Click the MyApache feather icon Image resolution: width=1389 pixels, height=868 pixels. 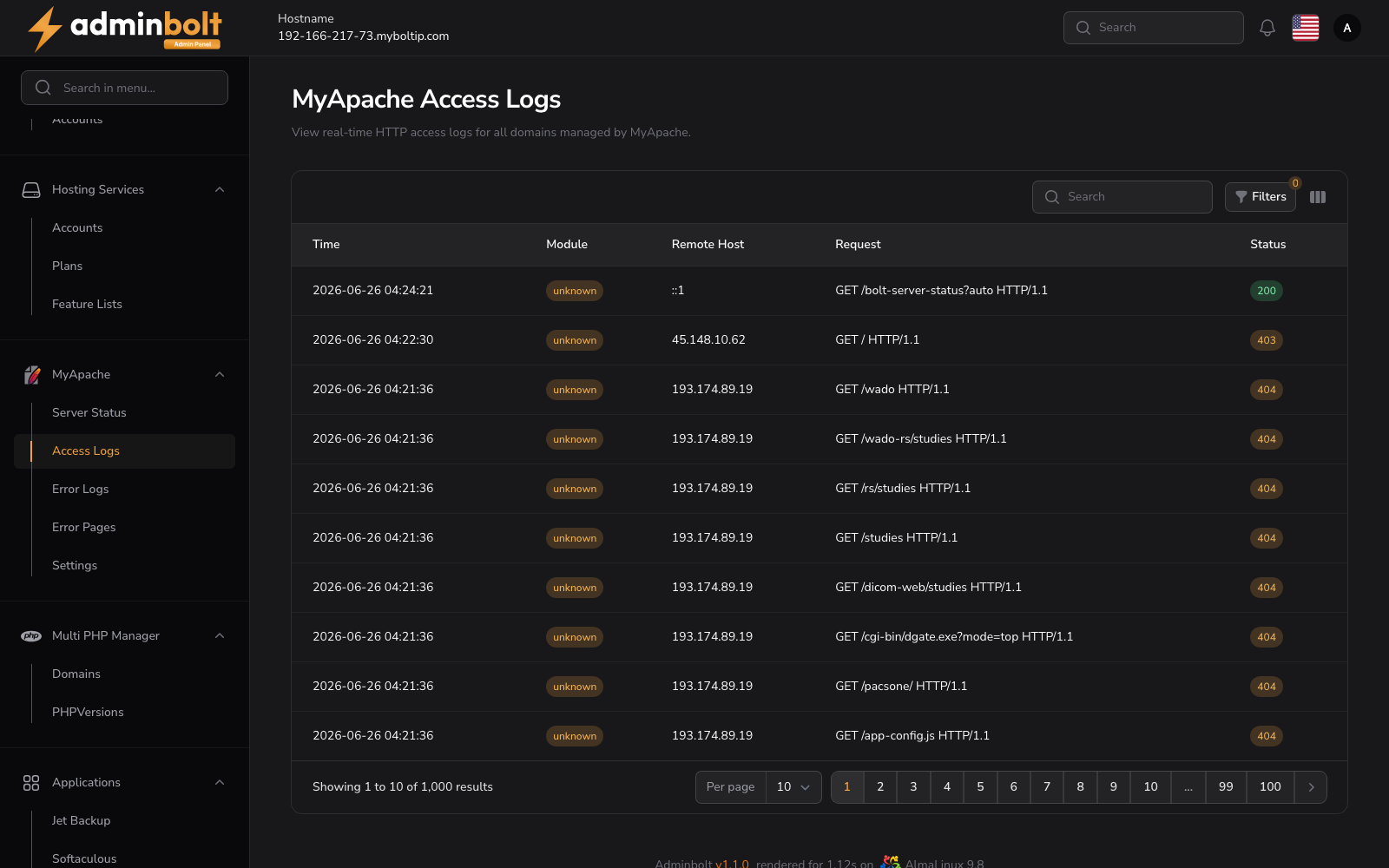click(x=31, y=374)
